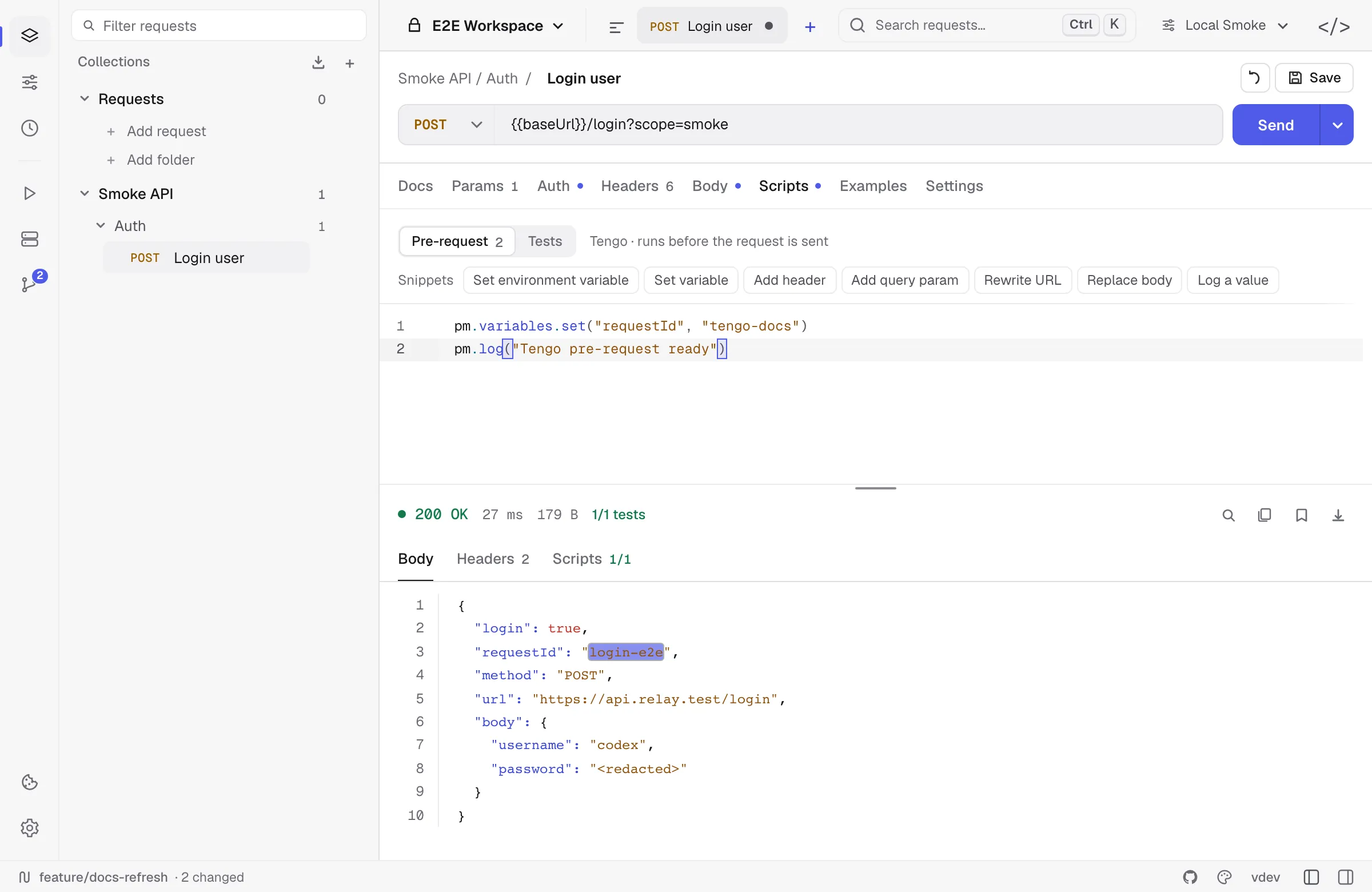
Task: Switch to the Params tab
Action: 484,186
